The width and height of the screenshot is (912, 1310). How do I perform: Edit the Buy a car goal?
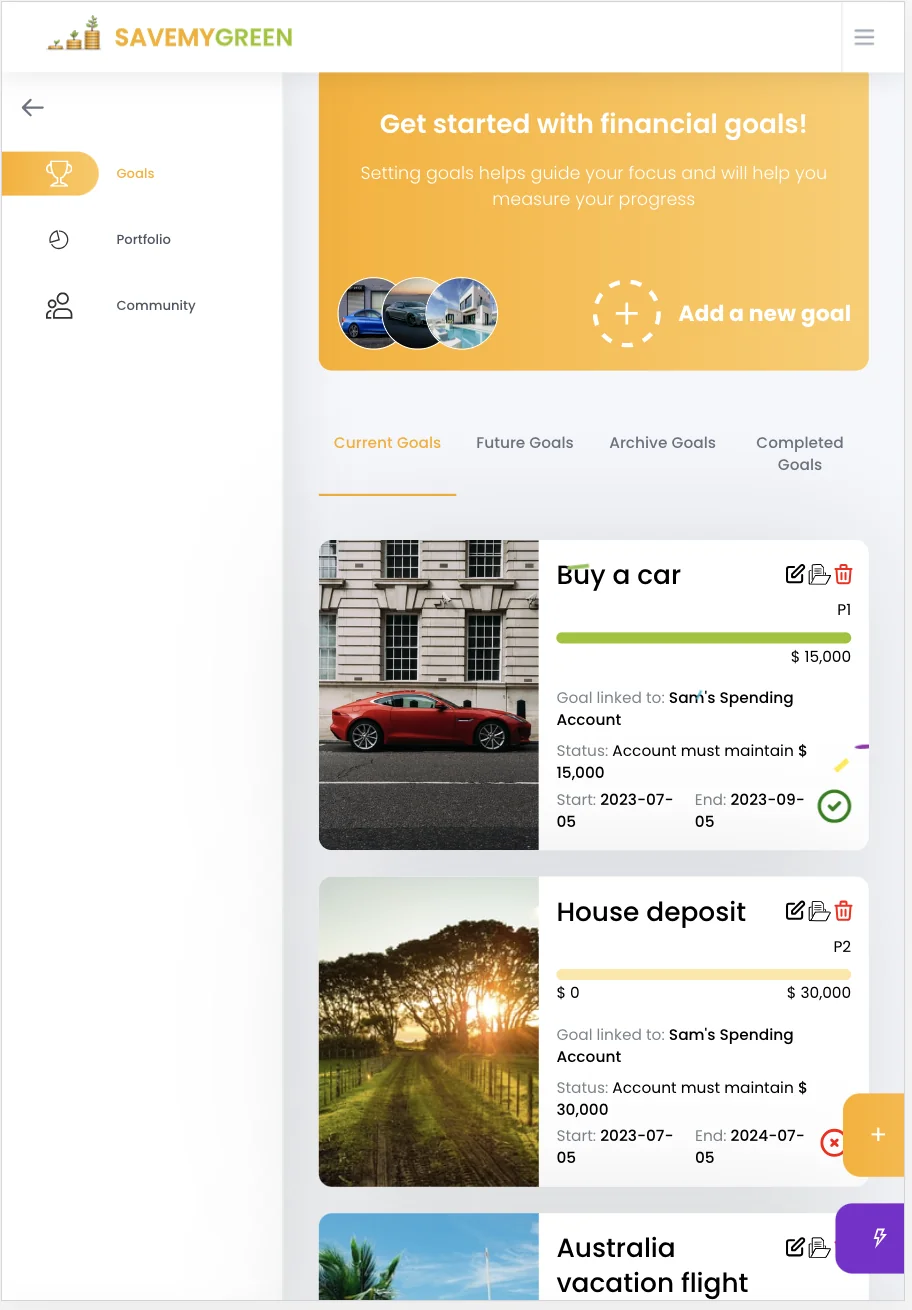pyautogui.click(x=795, y=574)
